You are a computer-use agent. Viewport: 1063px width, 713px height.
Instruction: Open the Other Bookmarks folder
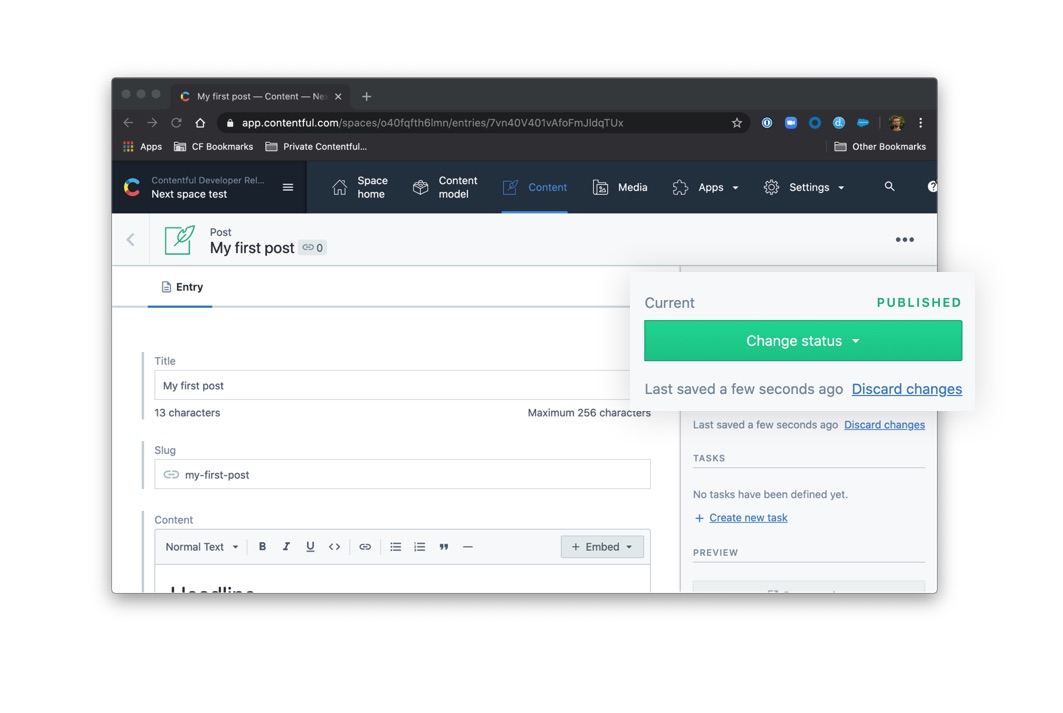(880, 146)
